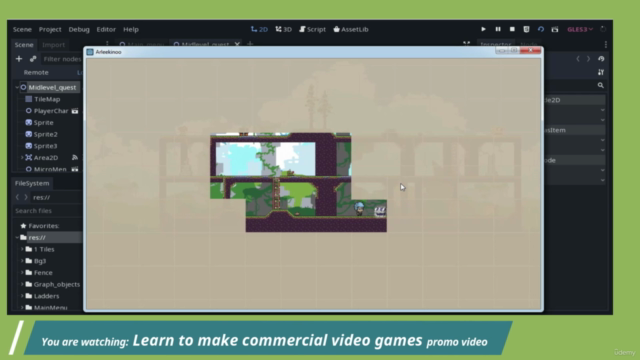
Task: Add a new node with the plus icon
Action: point(19,59)
